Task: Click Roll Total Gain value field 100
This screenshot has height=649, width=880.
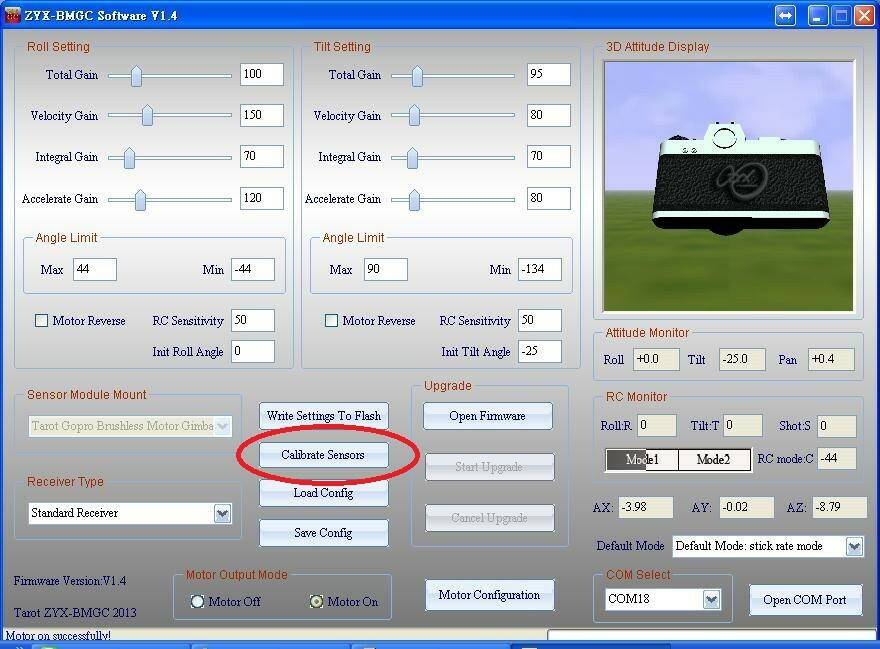Action: [x=262, y=74]
